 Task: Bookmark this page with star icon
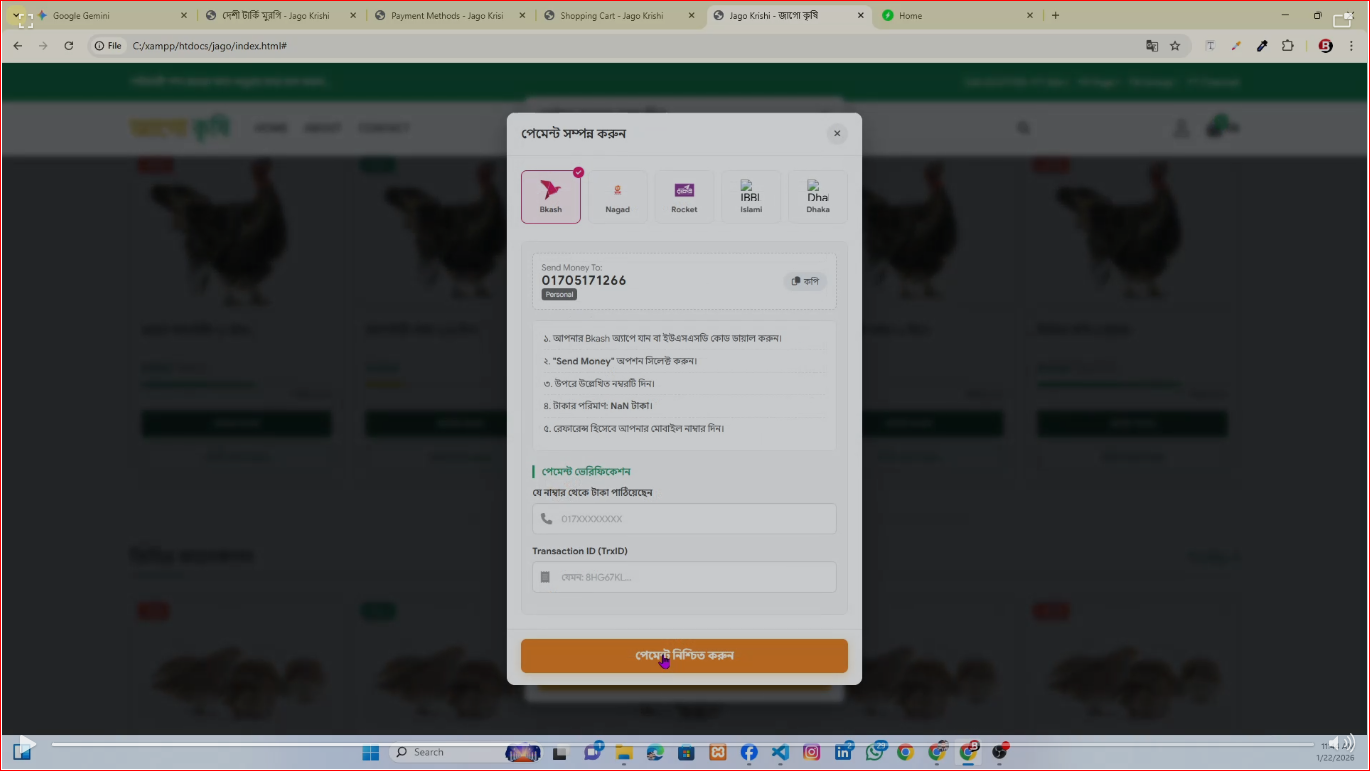click(1175, 46)
